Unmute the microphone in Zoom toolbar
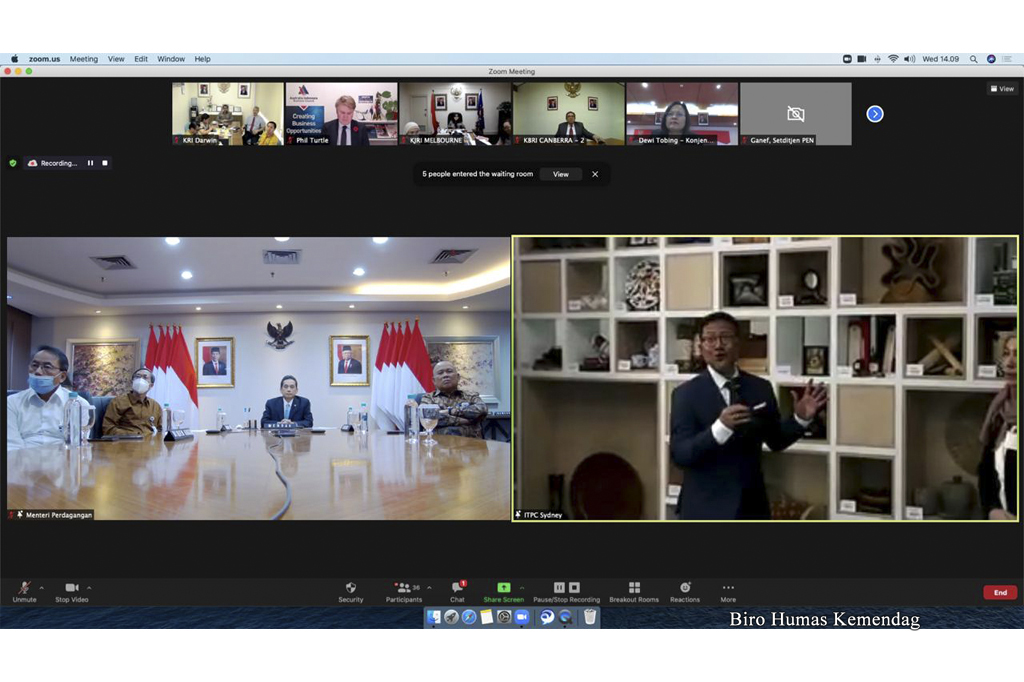This screenshot has width=1024, height=682. tap(24, 592)
